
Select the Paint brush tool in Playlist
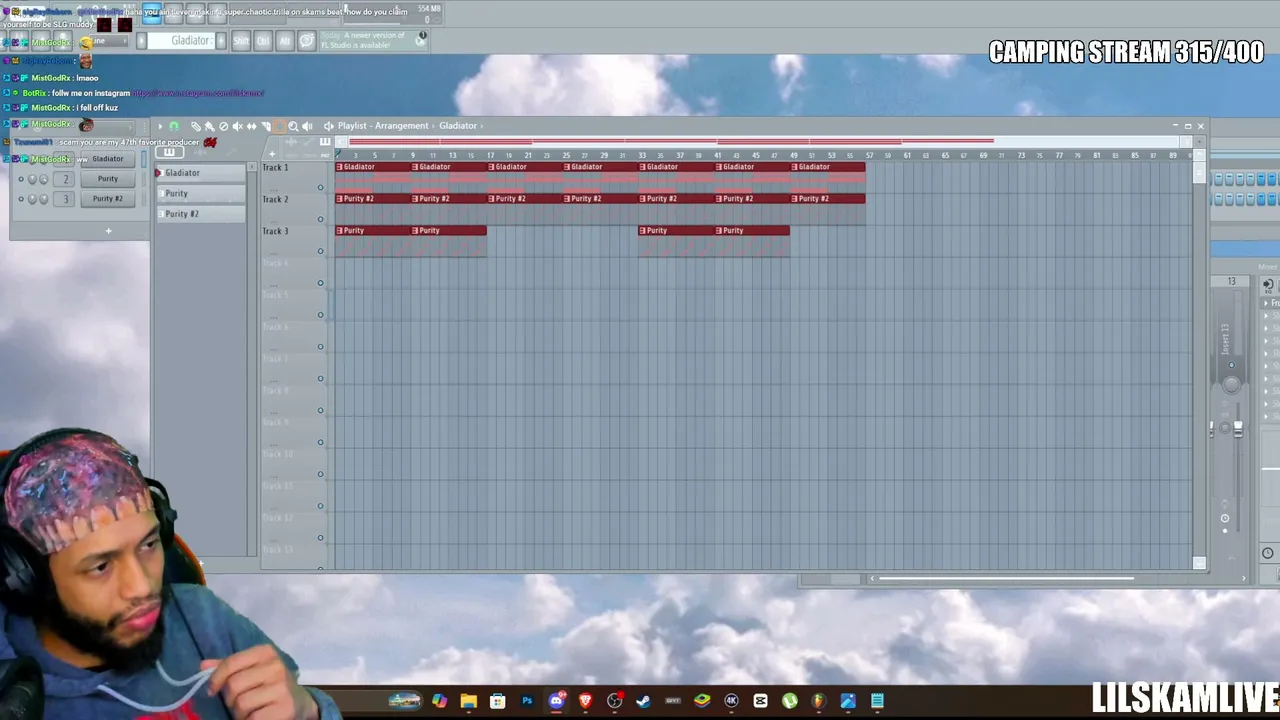click(210, 126)
